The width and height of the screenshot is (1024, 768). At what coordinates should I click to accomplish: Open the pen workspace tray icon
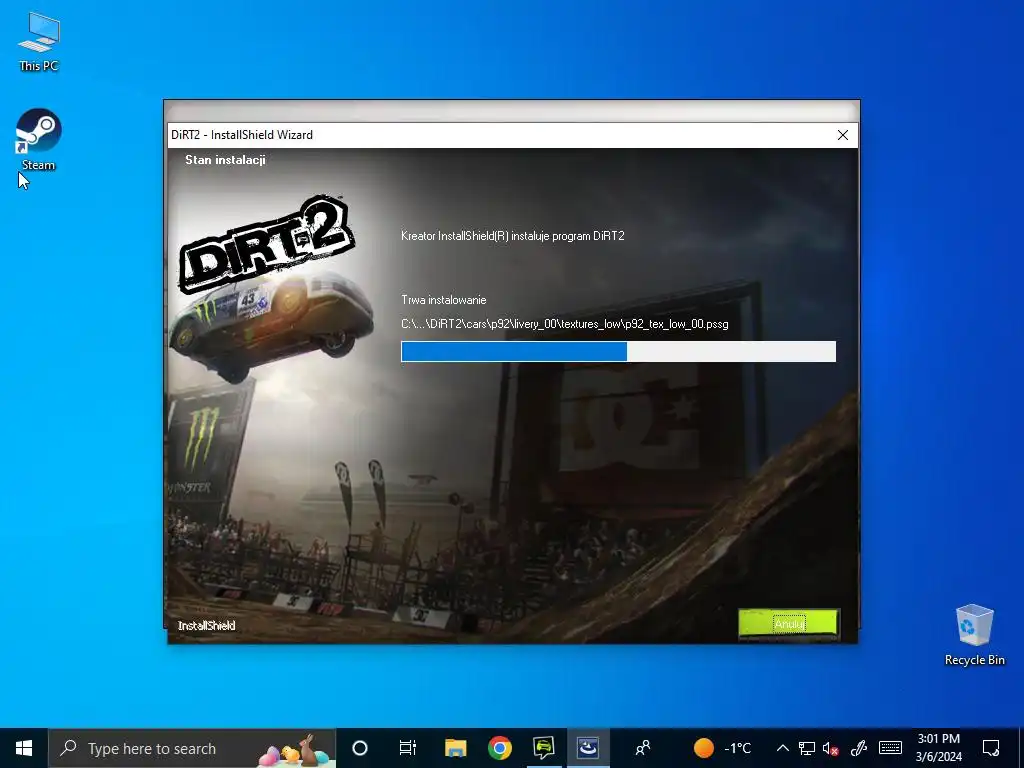858,748
